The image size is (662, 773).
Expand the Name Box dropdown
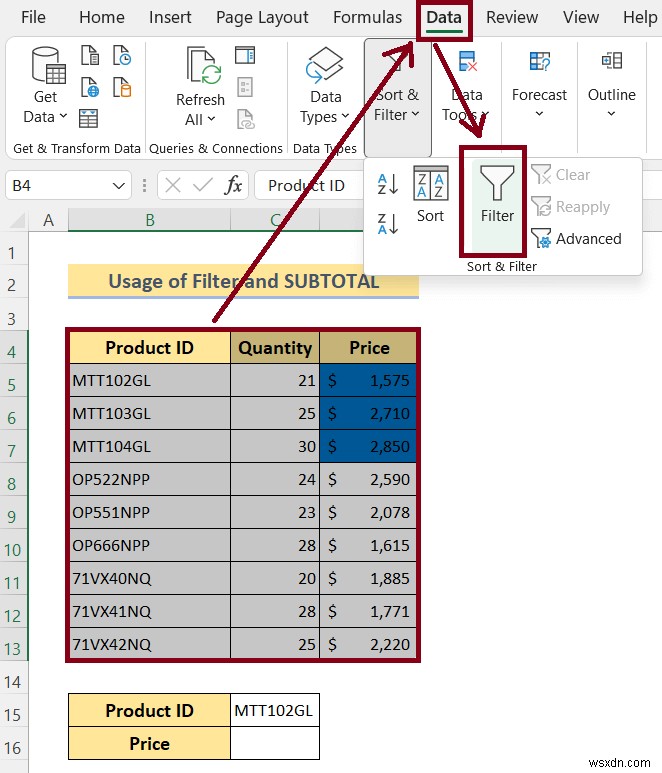118,186
